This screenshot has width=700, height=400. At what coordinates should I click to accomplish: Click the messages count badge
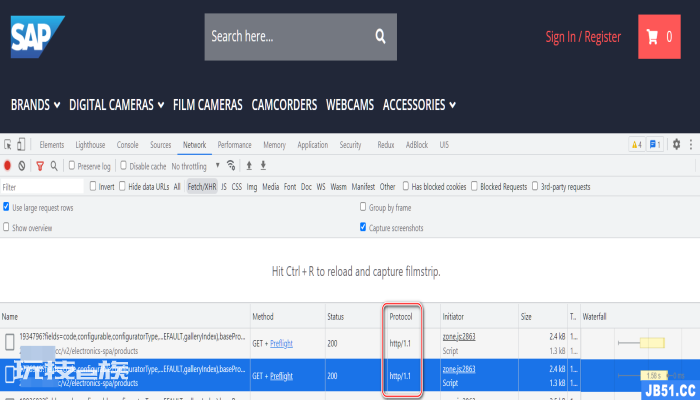tap(655, 145)
